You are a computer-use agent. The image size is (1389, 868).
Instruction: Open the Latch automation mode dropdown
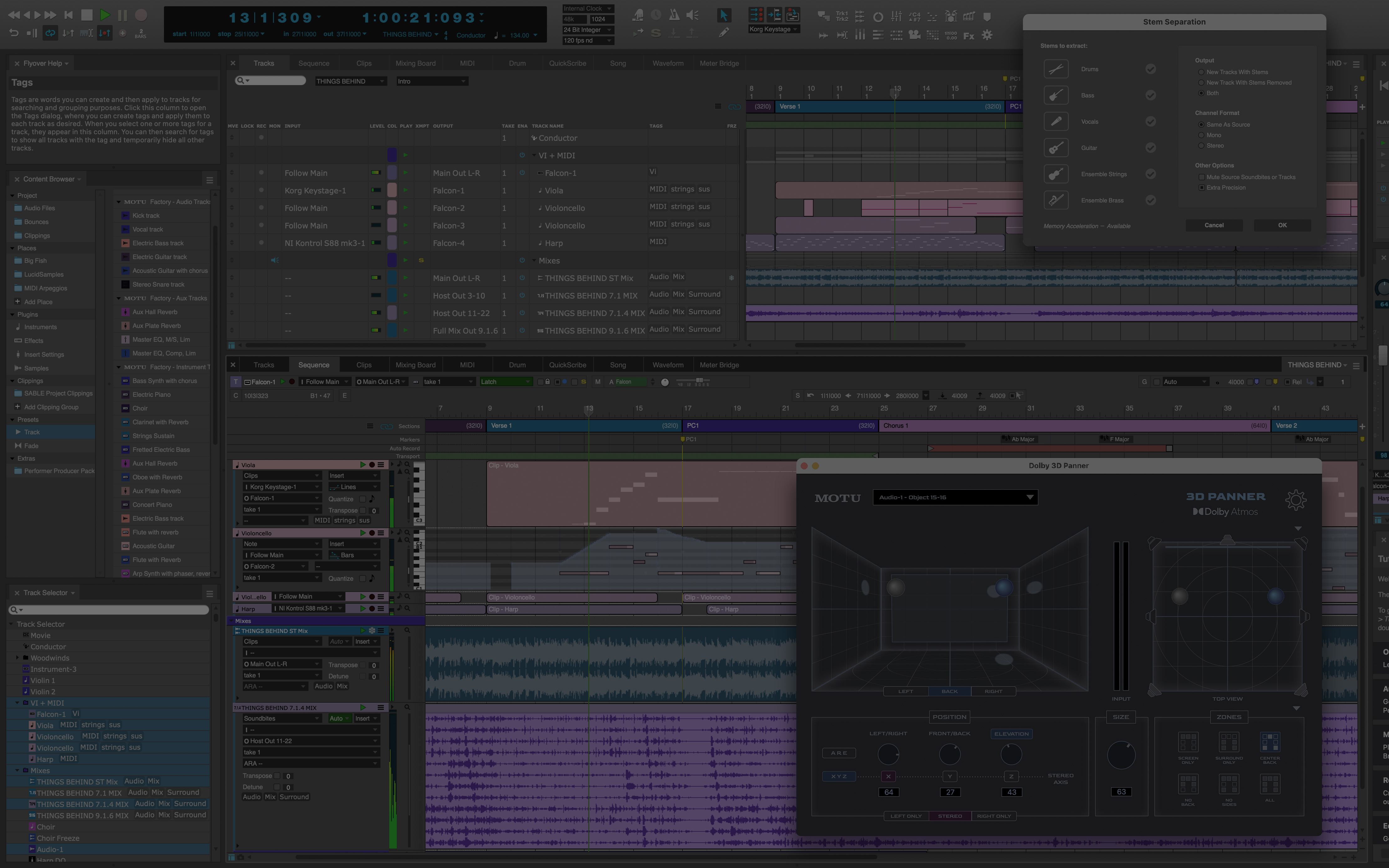tap(506, 382)
